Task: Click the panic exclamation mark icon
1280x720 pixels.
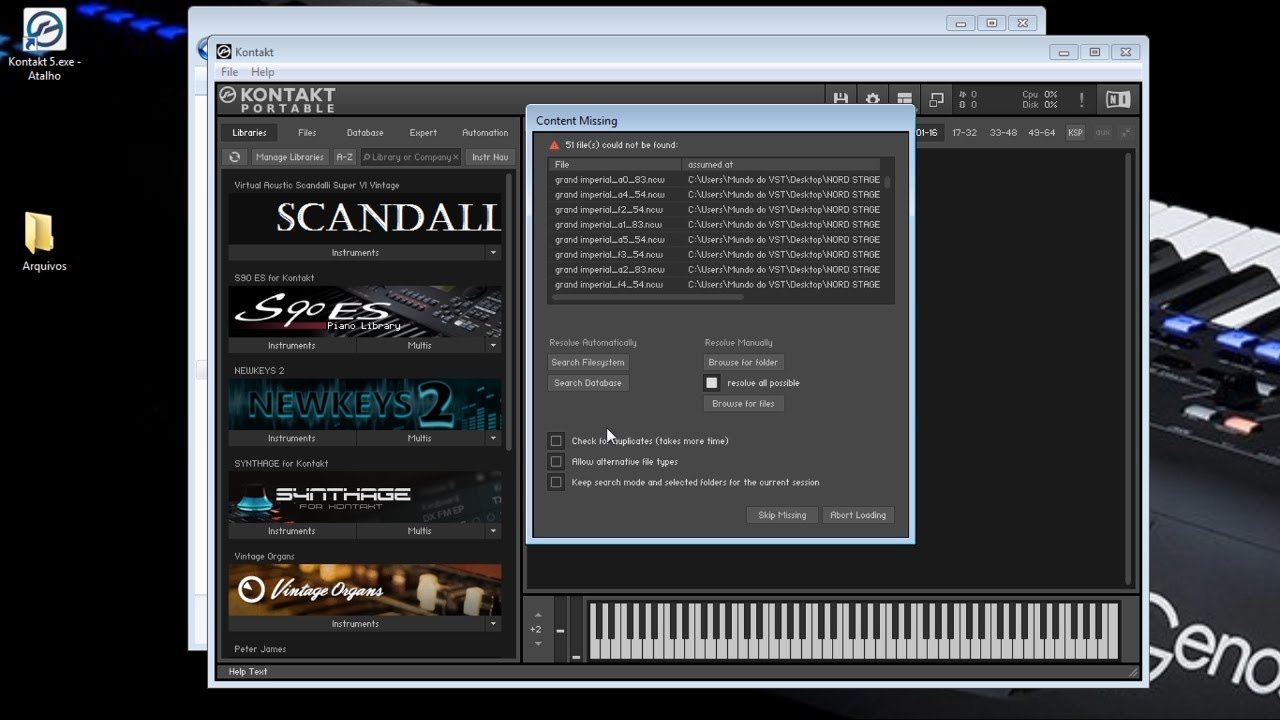Action: [1081, 100]
